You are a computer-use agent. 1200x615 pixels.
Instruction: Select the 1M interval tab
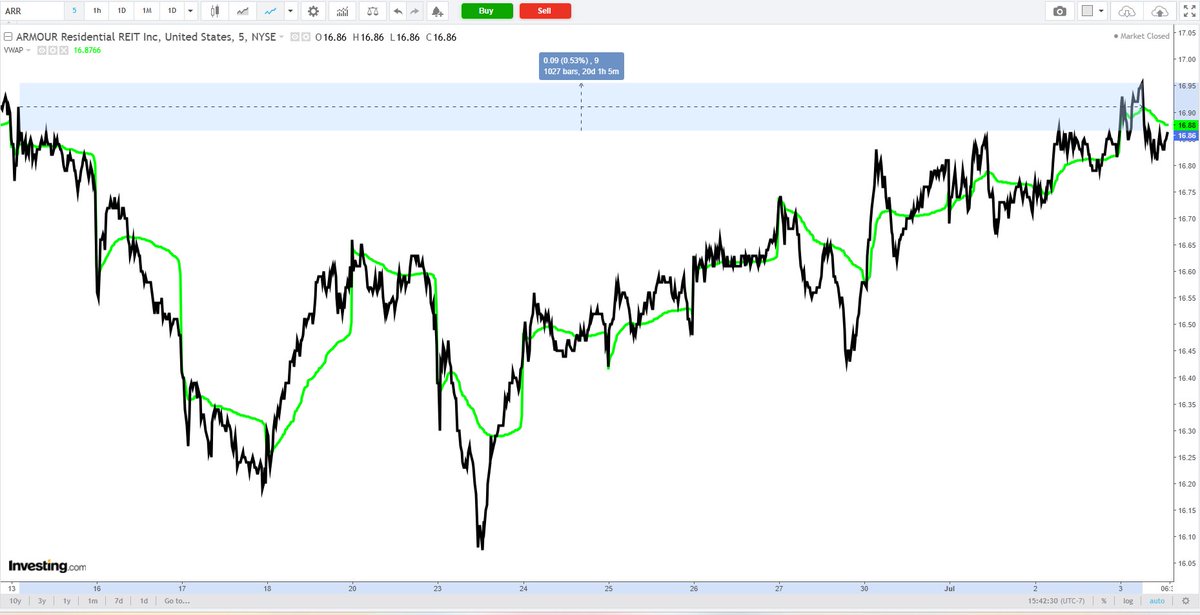[x=145, y=10]
